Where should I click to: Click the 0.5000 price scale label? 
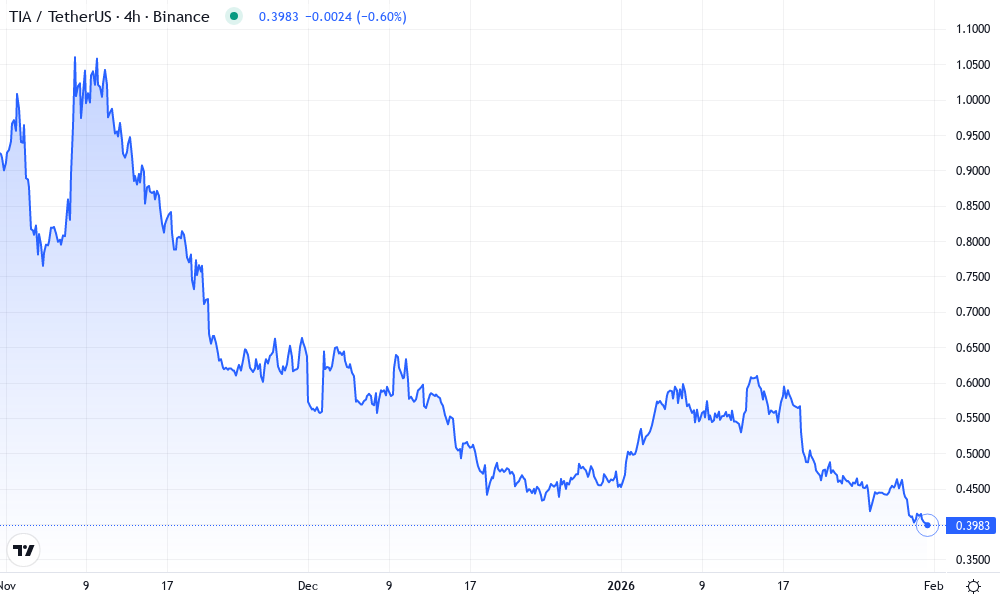click(973, 454)
